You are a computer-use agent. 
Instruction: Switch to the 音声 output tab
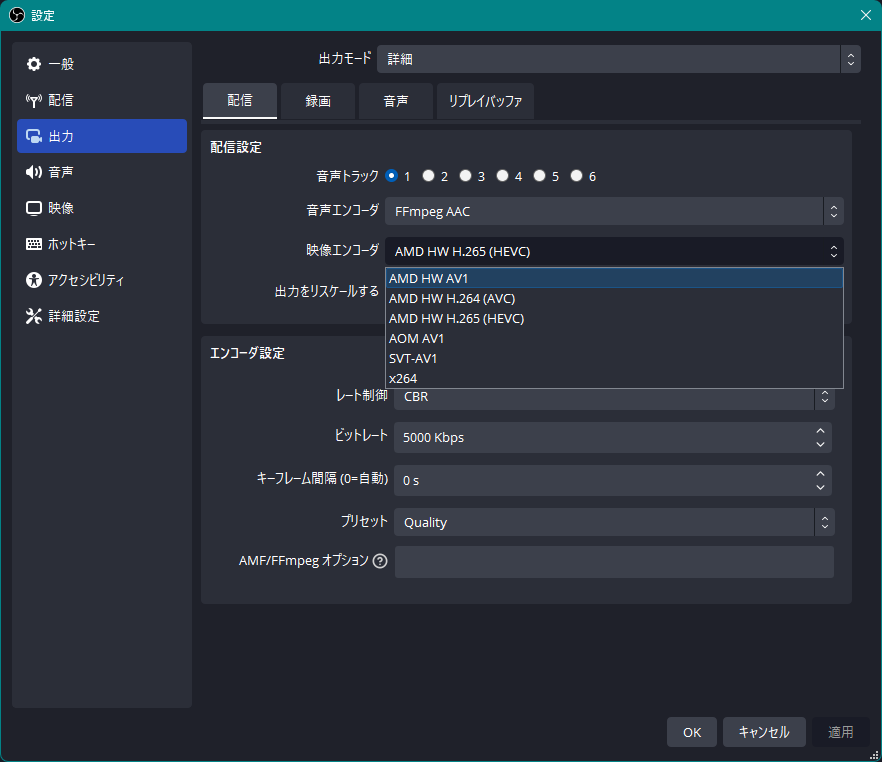tap(396, 101)
